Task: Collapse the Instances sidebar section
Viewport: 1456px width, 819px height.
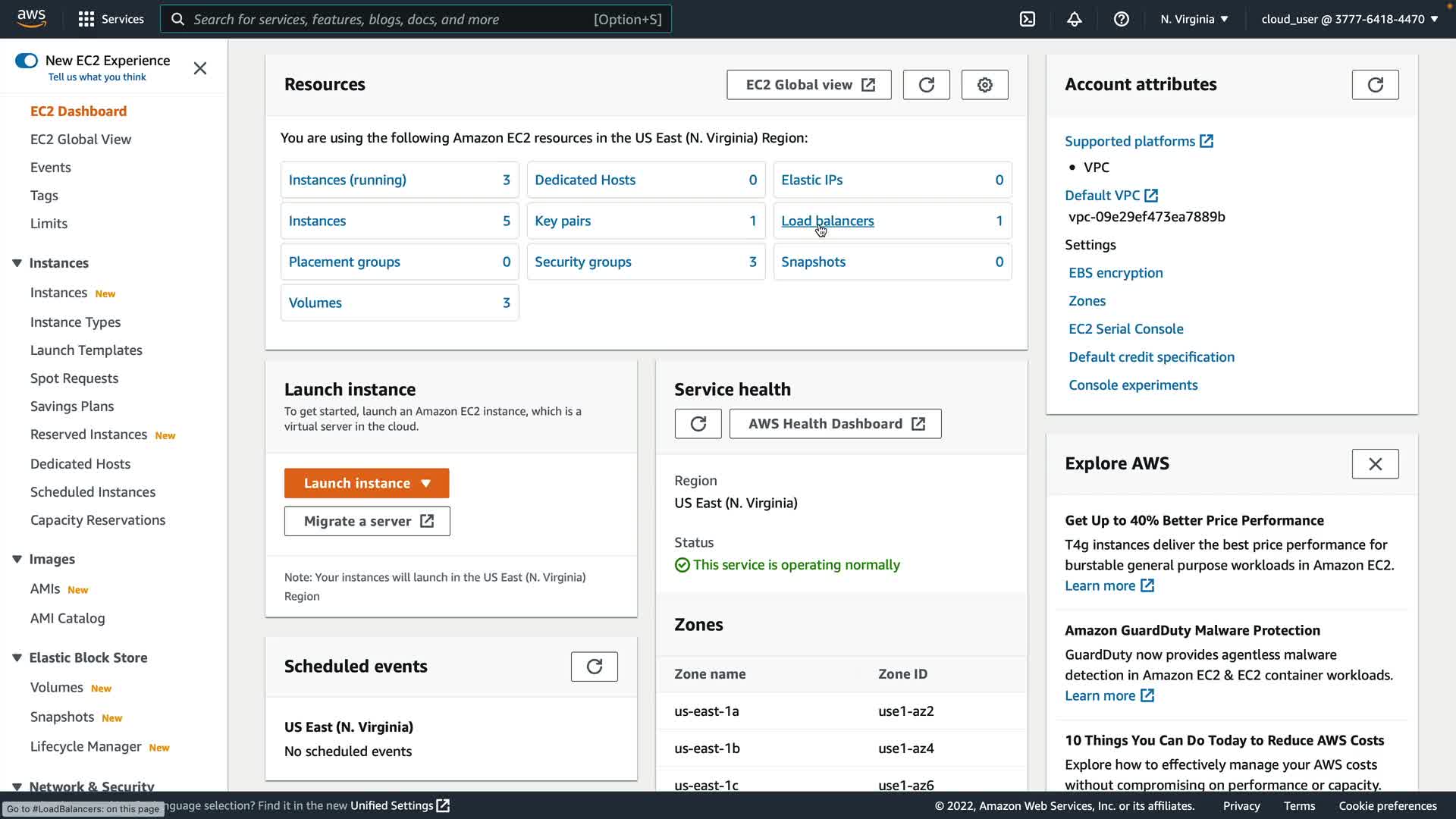Action: pyautogui.click(x=17, y=263)
